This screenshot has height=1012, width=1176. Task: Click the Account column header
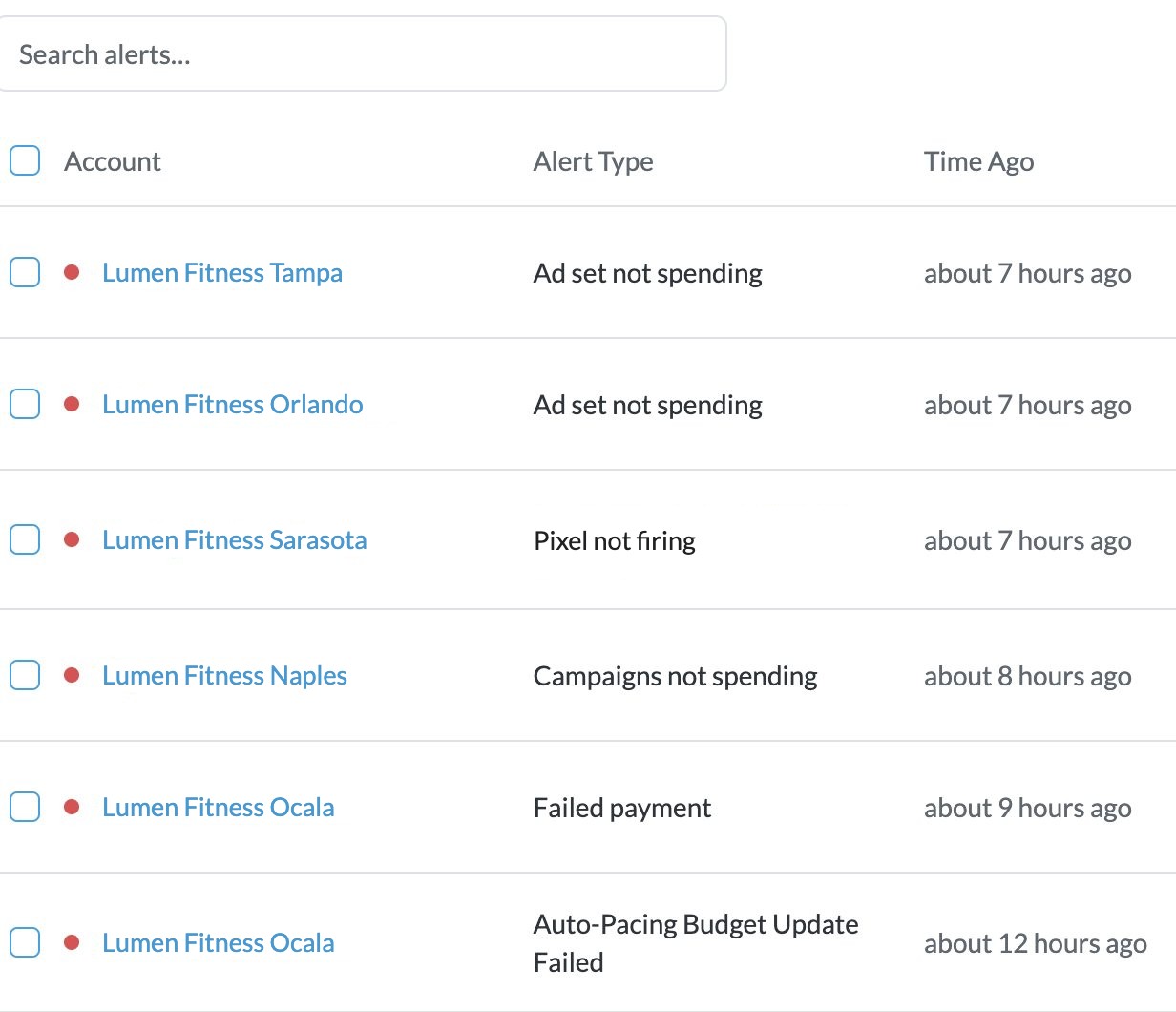pyautogui.click(x=113, y=161)
